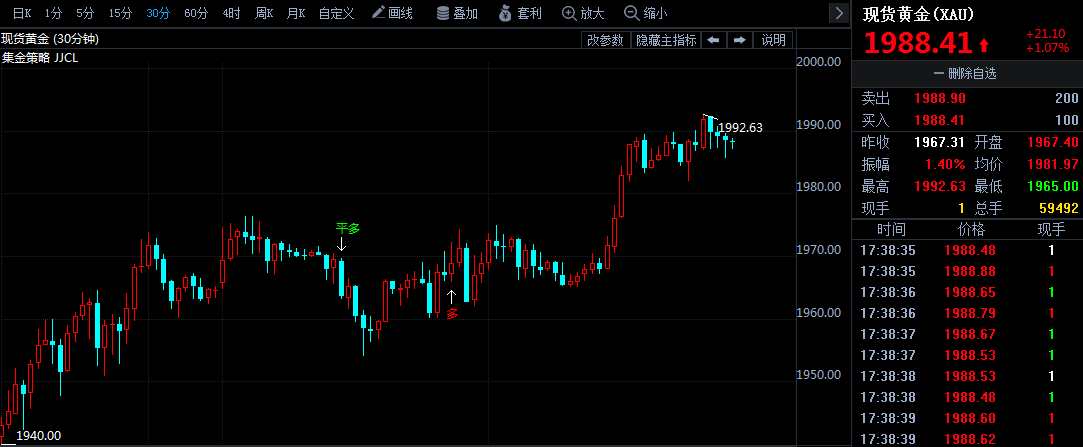Click the 开盘 value 1967.40
Image resolution: width=1083 pixels, height=447 pixels.
click(x=1053, y=143)
